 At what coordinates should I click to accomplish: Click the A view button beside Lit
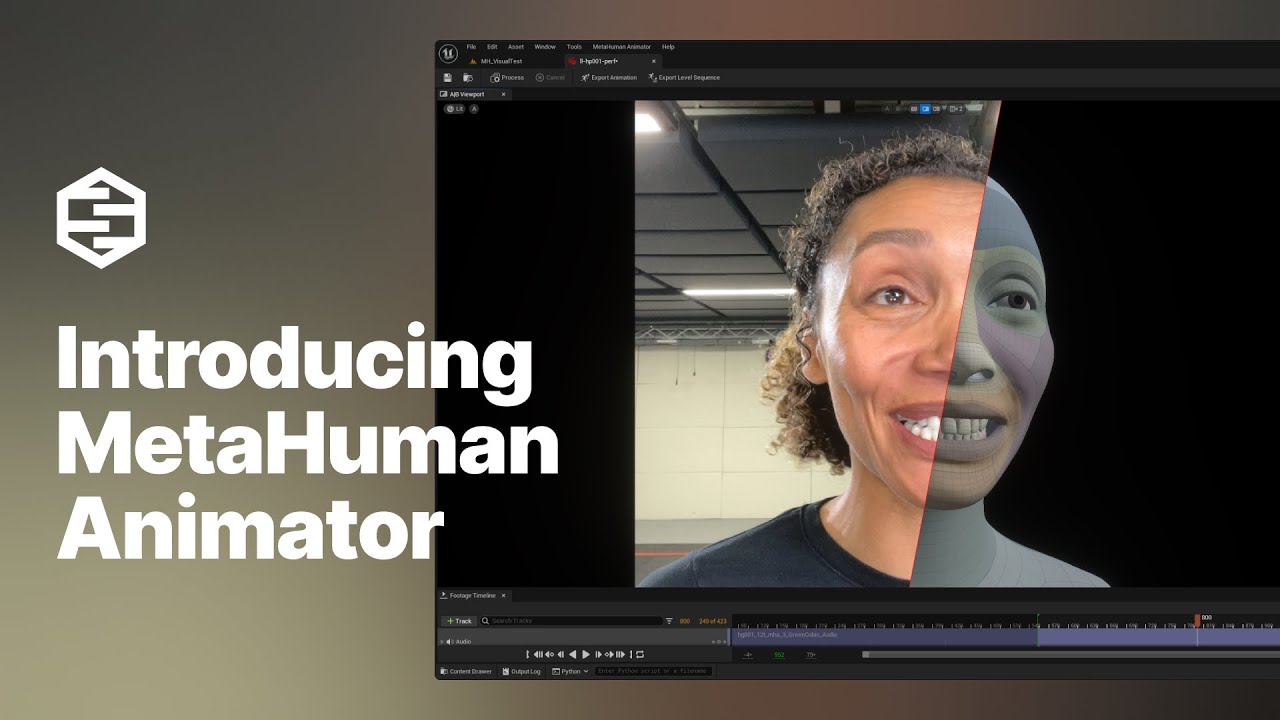click(x=474, y=108)
